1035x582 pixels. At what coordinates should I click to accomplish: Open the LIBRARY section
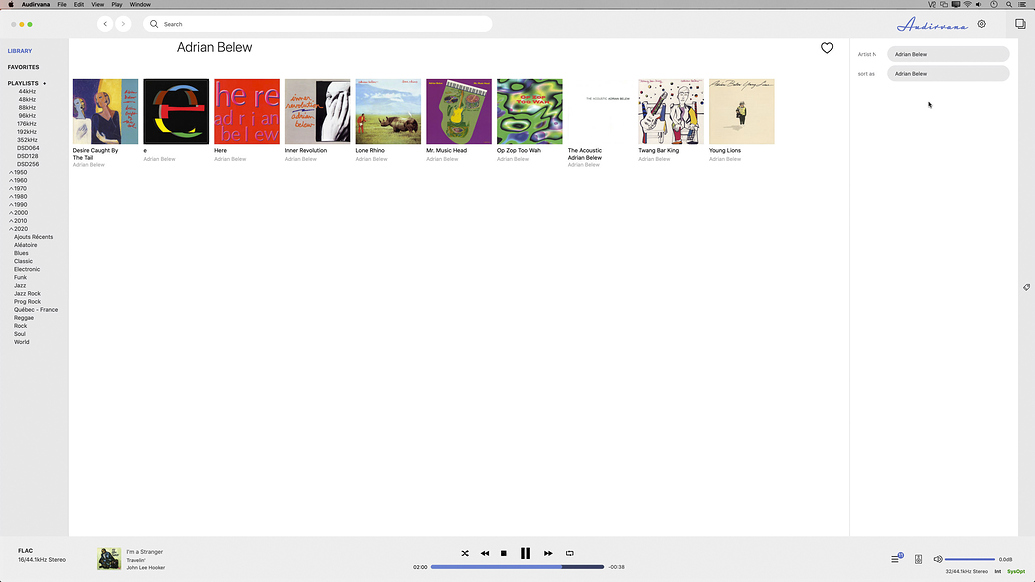[x=20, y=51]
